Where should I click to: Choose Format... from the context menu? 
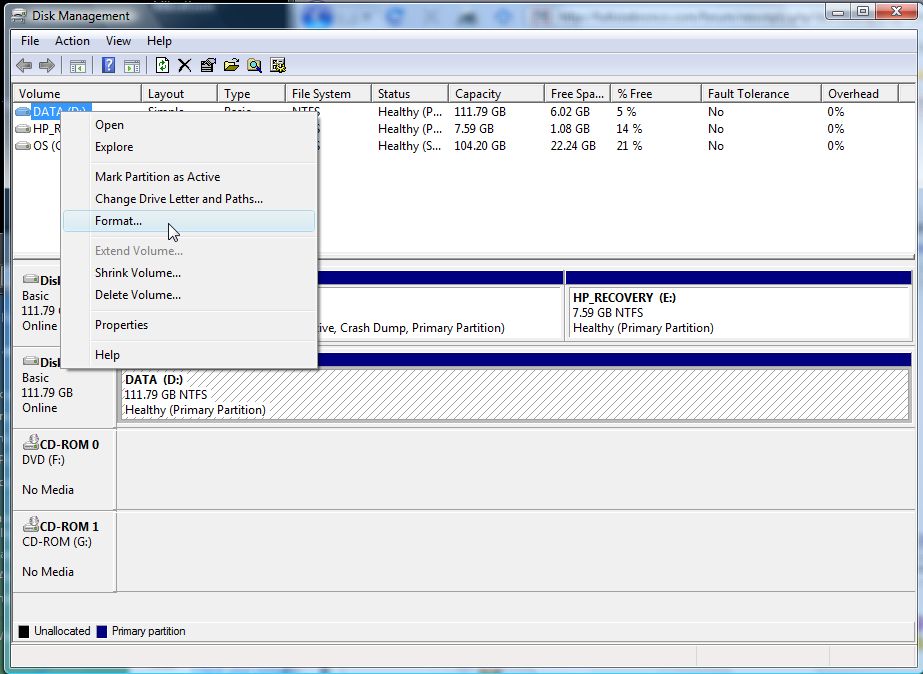118,221
